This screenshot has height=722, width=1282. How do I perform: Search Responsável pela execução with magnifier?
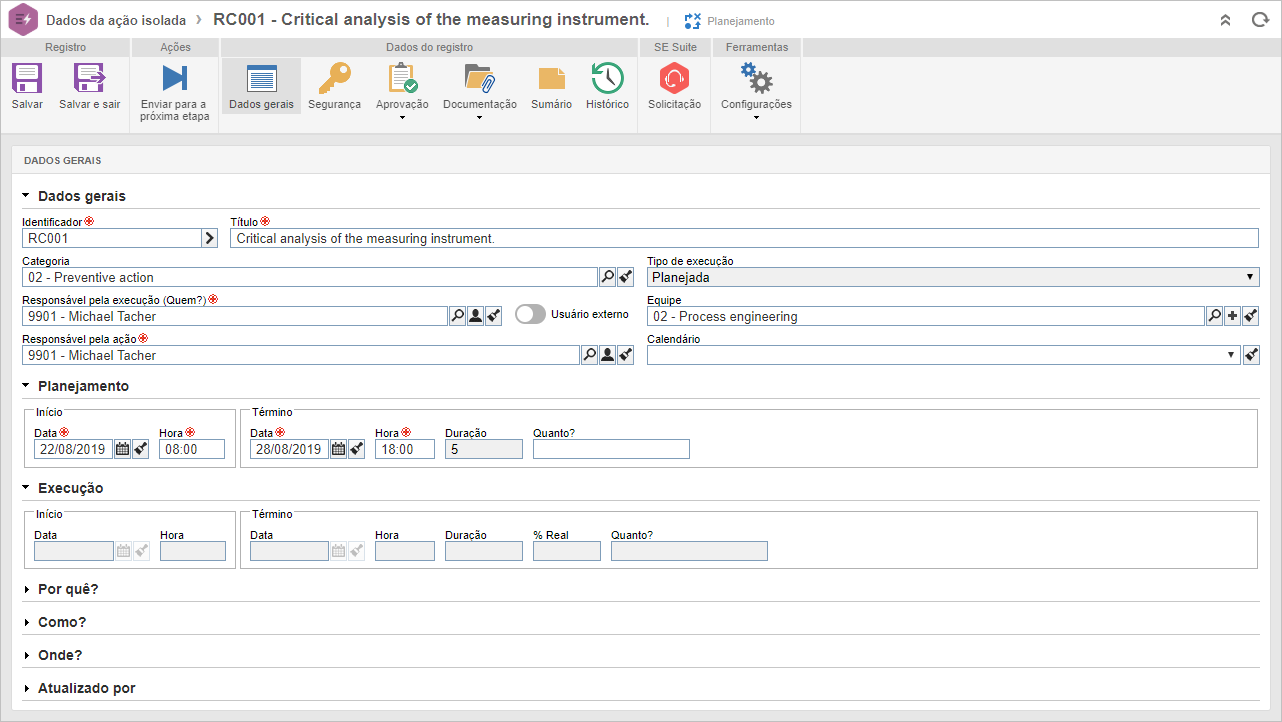pos(457,316)
